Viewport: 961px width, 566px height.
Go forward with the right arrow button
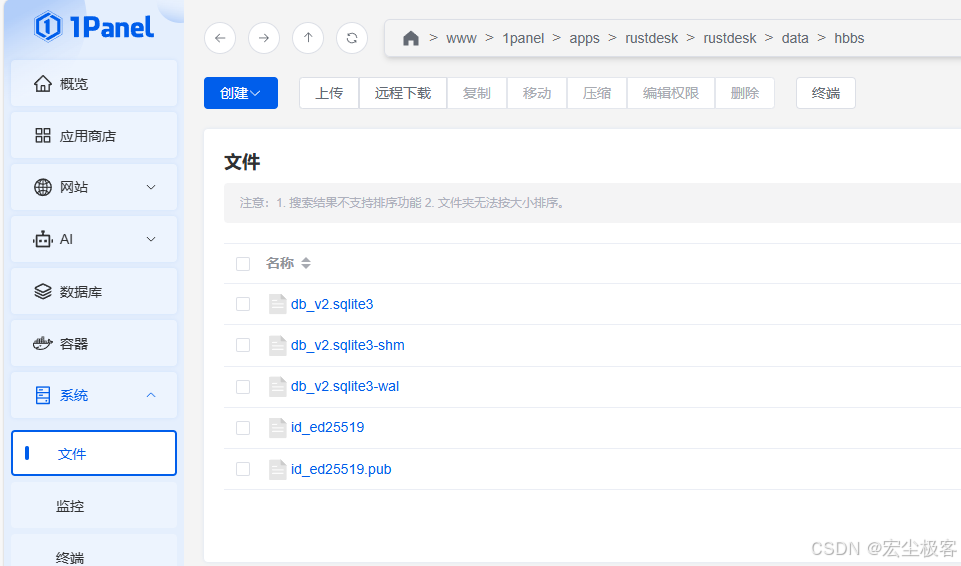point(264,38)
